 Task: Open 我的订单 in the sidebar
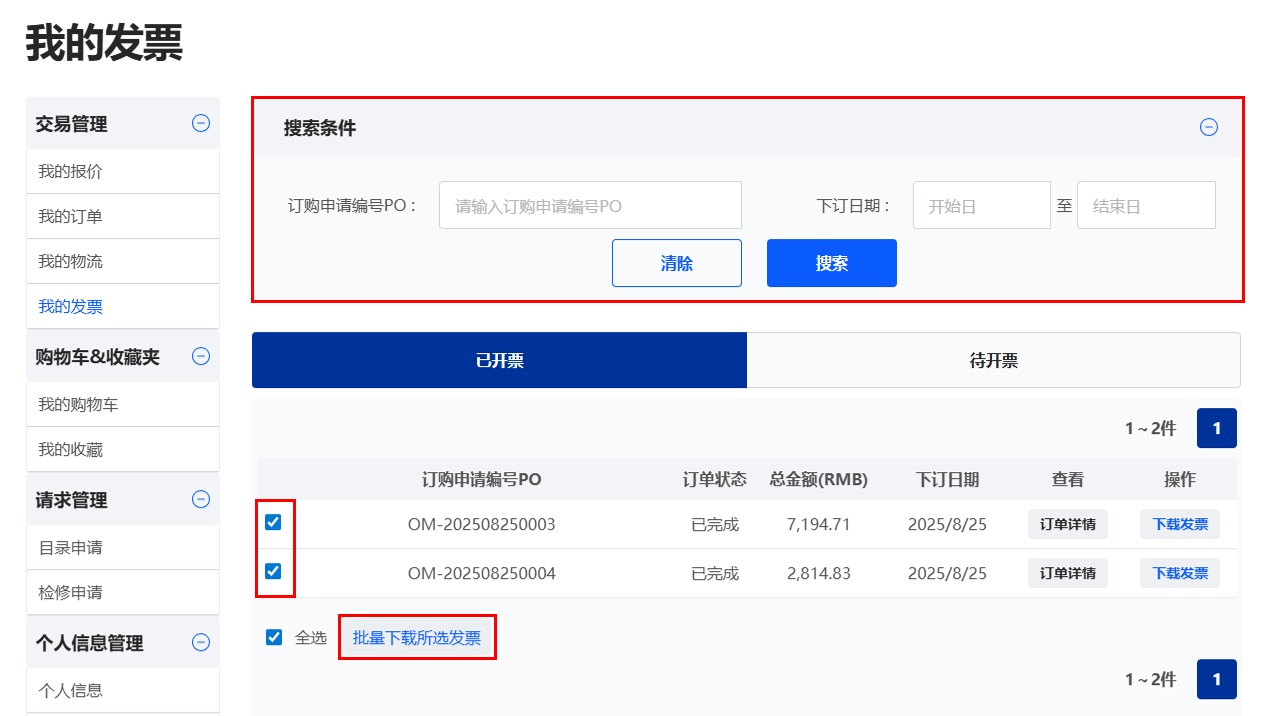point(71,216)
